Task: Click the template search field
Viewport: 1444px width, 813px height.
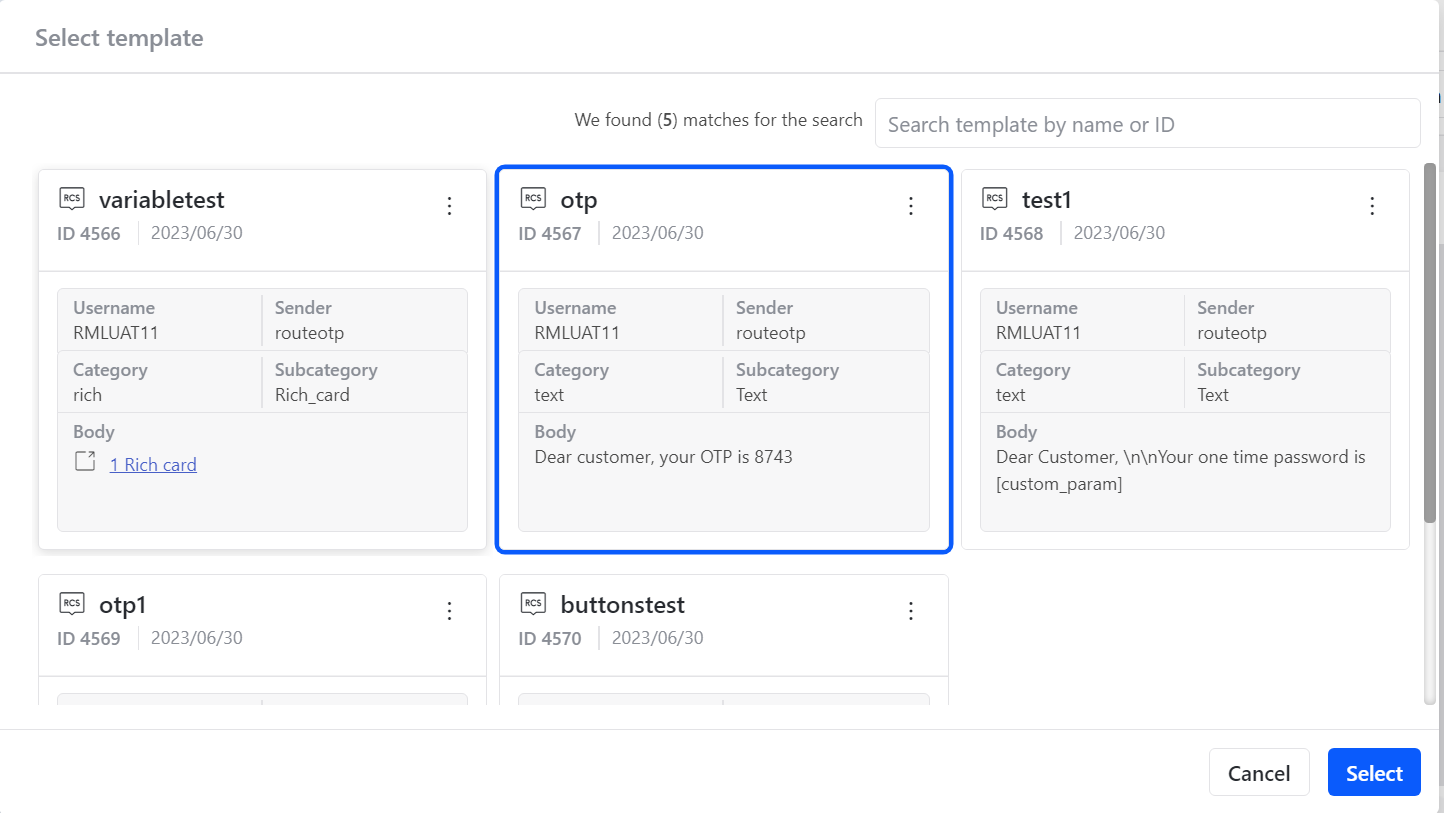Action: point(1147,124)
